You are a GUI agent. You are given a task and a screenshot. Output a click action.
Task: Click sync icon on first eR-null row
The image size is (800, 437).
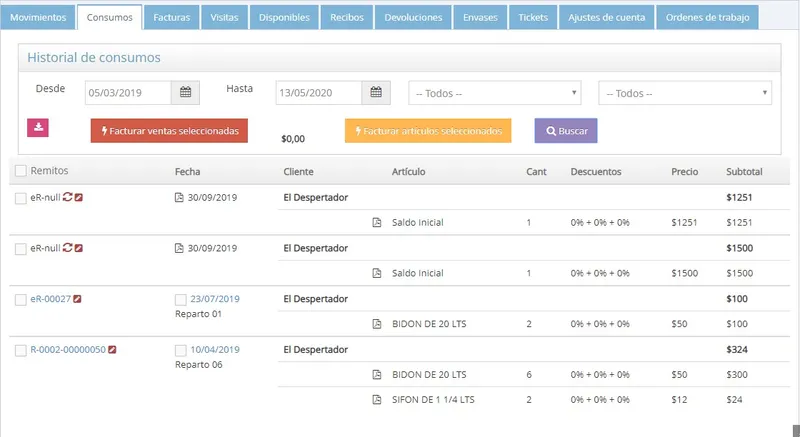pyautogui.click(x=67, y=197)
